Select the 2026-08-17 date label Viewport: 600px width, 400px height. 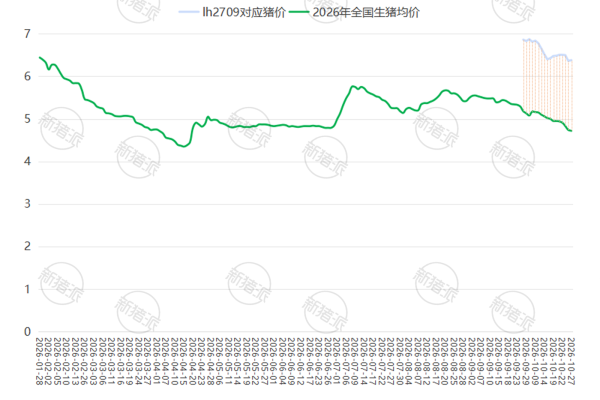coord(436,361)
